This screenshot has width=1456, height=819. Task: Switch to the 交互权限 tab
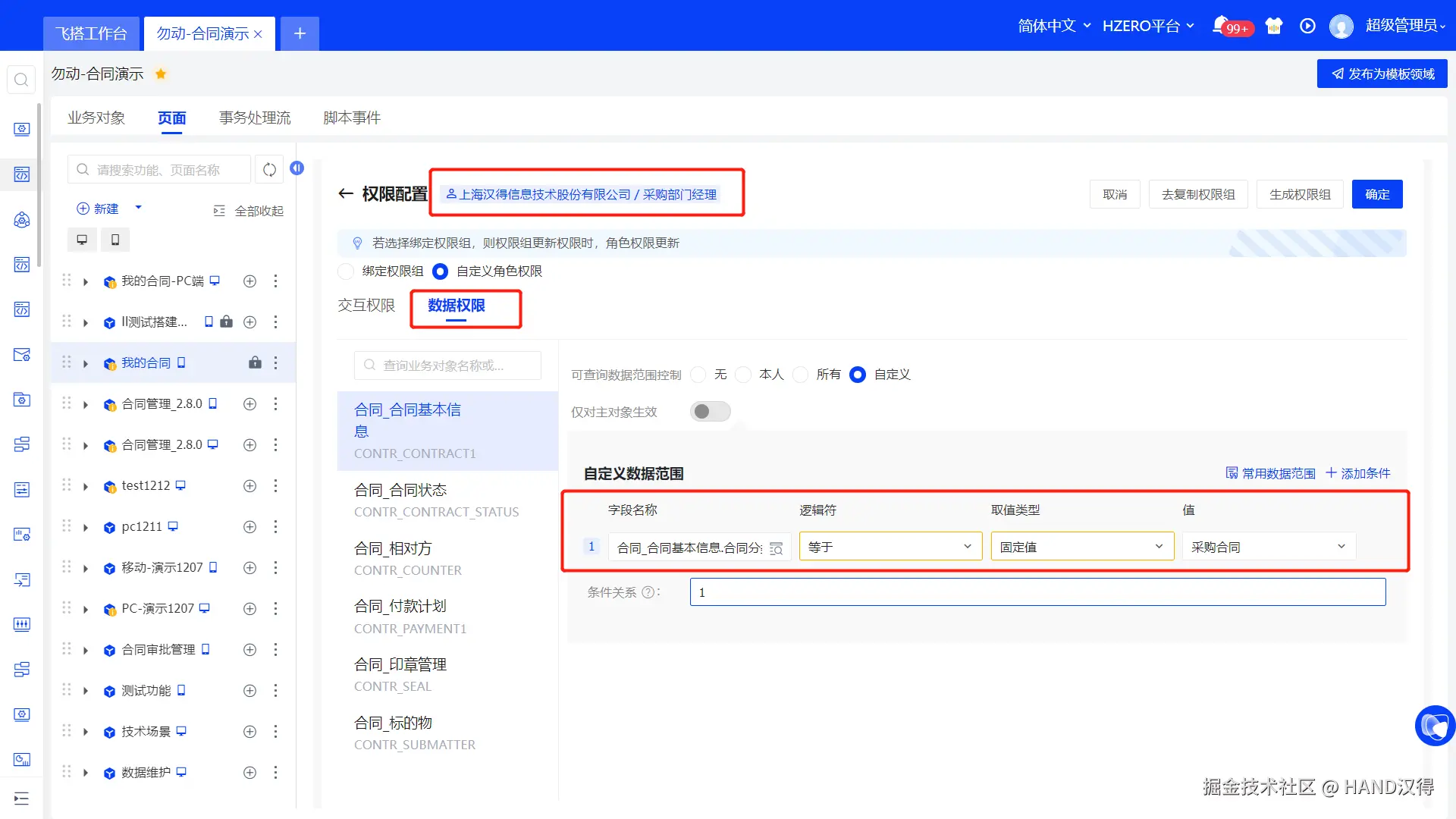366,306
